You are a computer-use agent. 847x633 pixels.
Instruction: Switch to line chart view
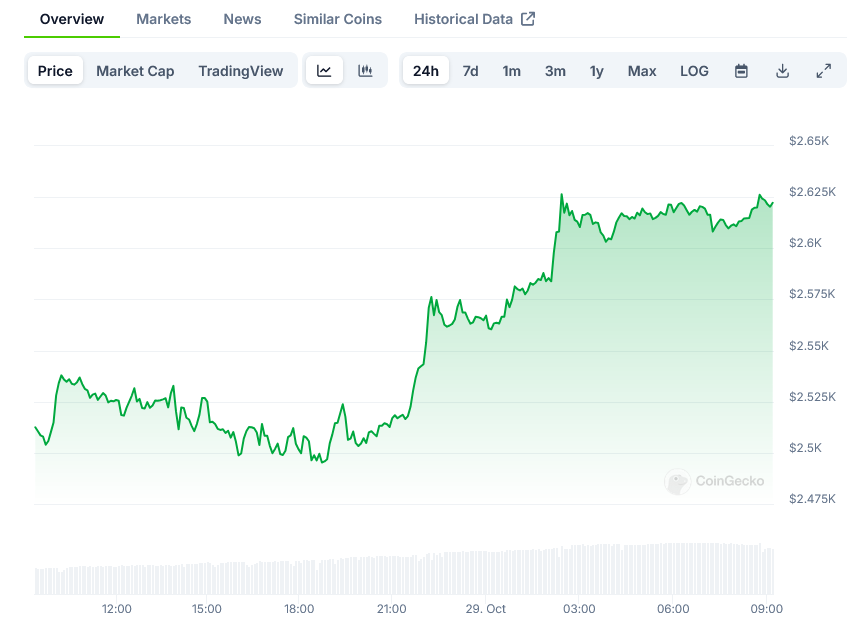pos(324,71)
